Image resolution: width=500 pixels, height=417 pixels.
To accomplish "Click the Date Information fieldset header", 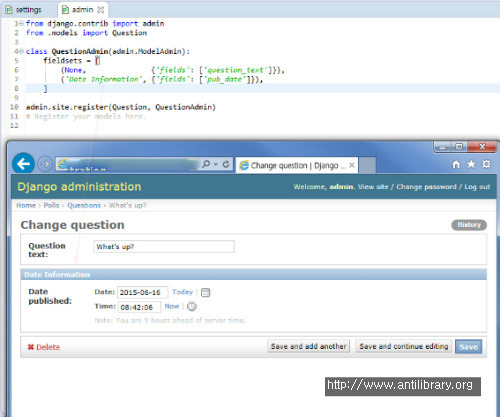I will (253, 274).
